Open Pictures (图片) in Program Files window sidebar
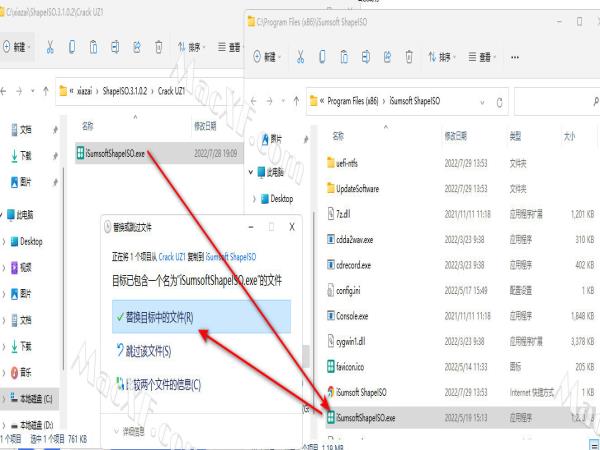Screen dimensions: 600x450 pos(271,139)
